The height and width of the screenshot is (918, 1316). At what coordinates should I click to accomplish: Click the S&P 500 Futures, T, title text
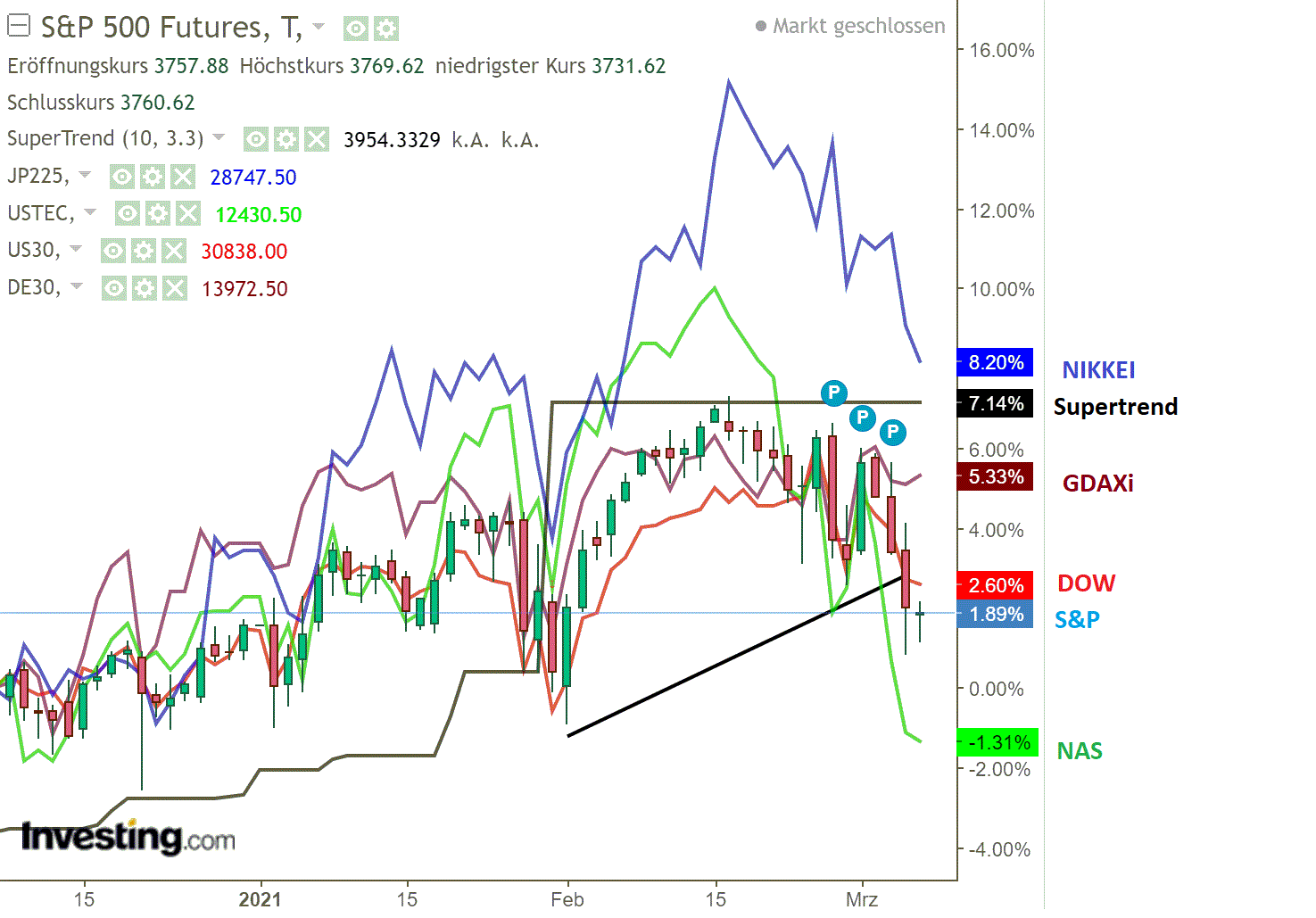point(171,28)
